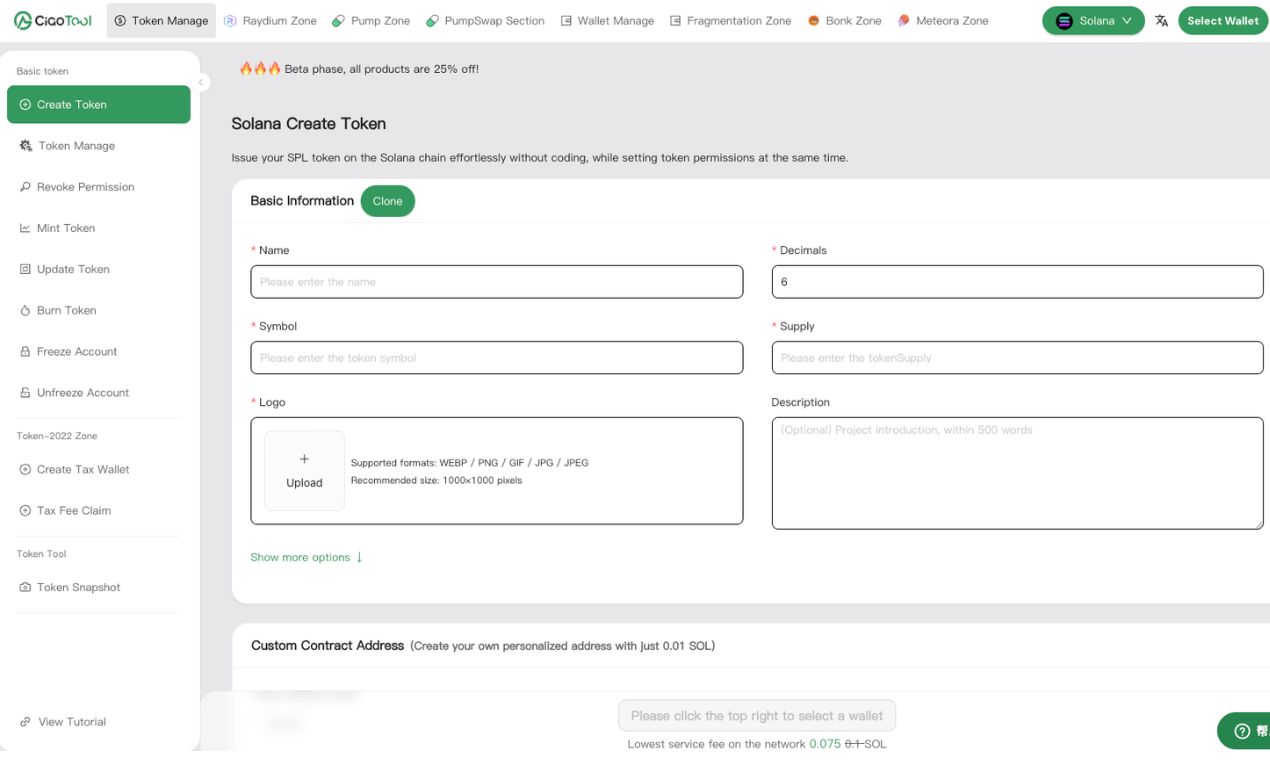This screenshot has height=760, width=1270.
Task: Open Freeze Account in the sidebar
Action: tap(76, 351)
